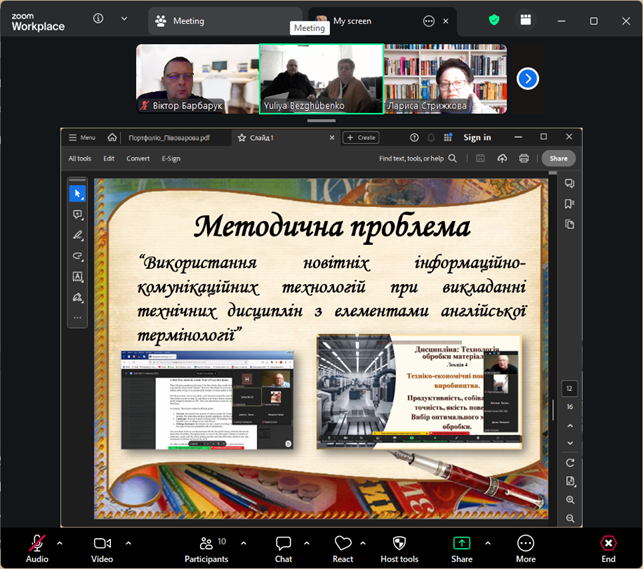Open the E-Sign menu

(x=171, y=159)
